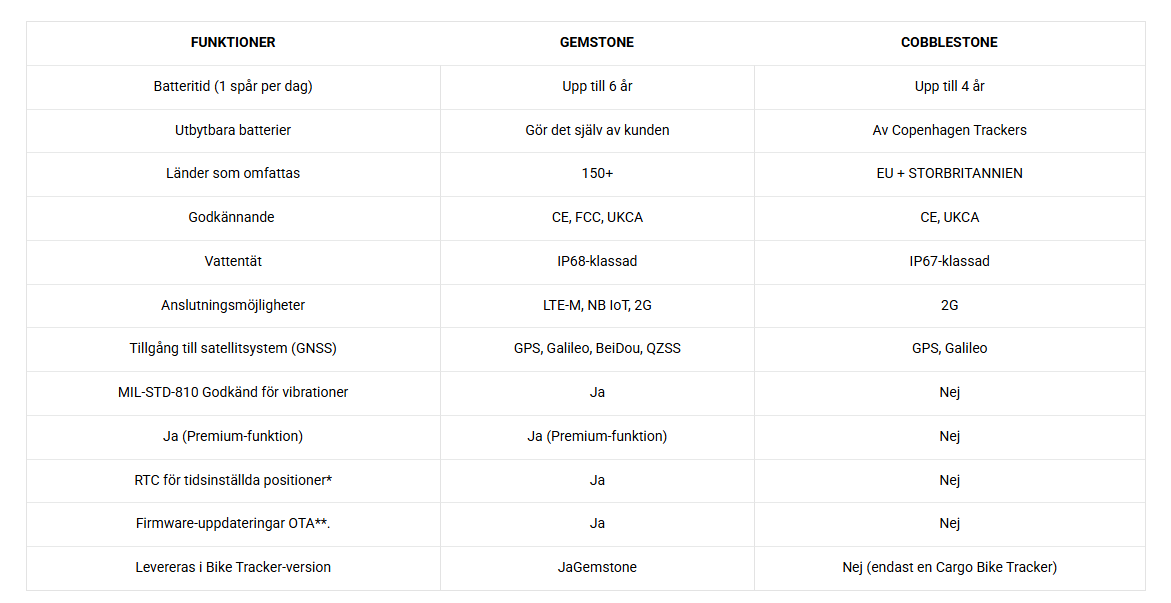The width and height of the screenshot is (1171, 603).
Task: Click the "IP68-klassad" cell
Action: coord(597,261)
